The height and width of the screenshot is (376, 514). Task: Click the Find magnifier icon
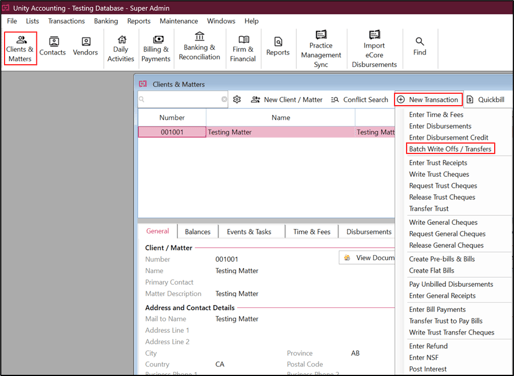(x=420, y=41)
